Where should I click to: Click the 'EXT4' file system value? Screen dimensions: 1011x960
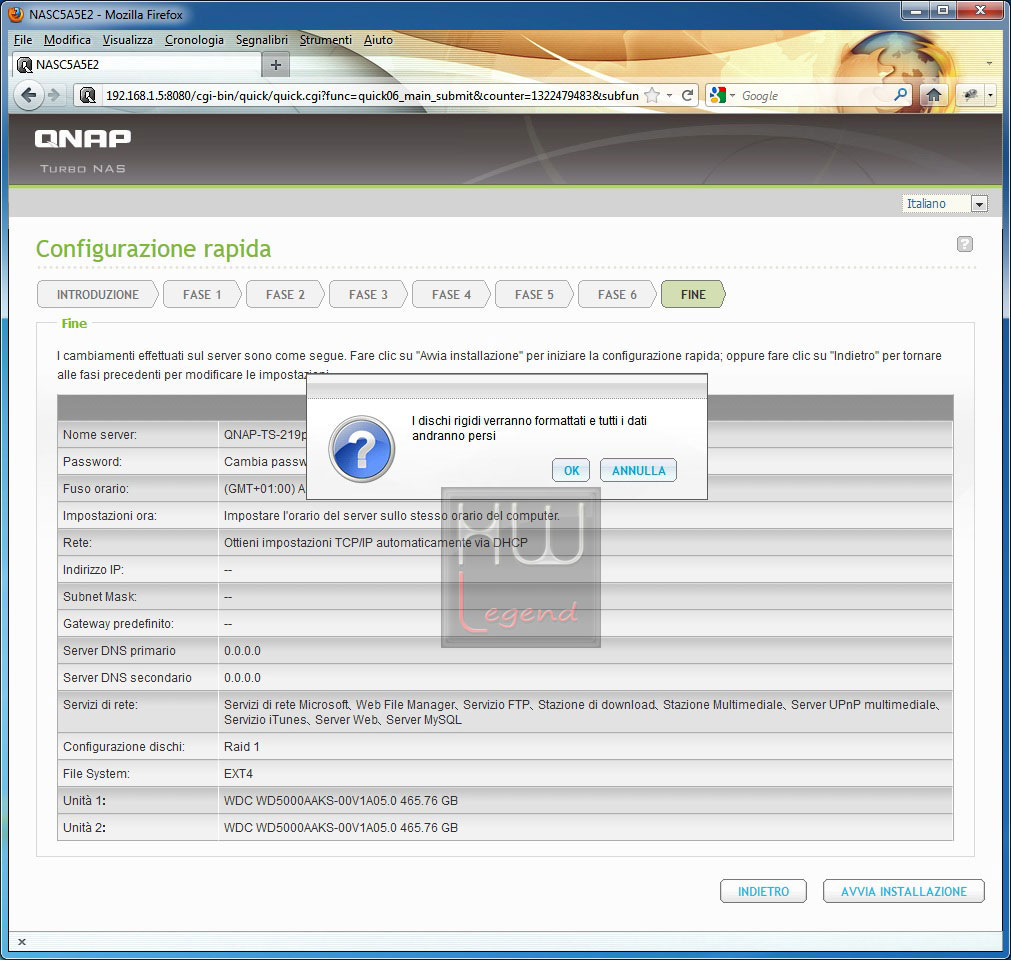click(239, 774)
